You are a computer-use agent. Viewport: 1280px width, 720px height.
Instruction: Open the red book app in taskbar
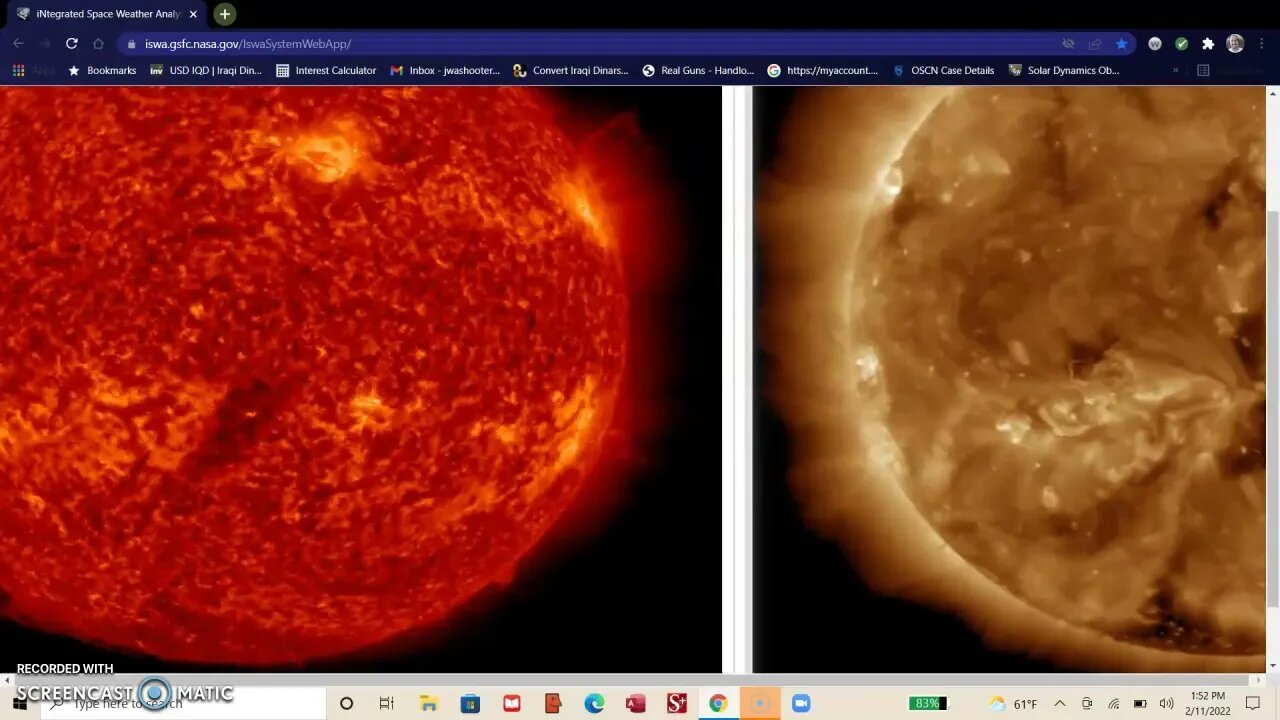pyautogui.click(x=512, y=704)
